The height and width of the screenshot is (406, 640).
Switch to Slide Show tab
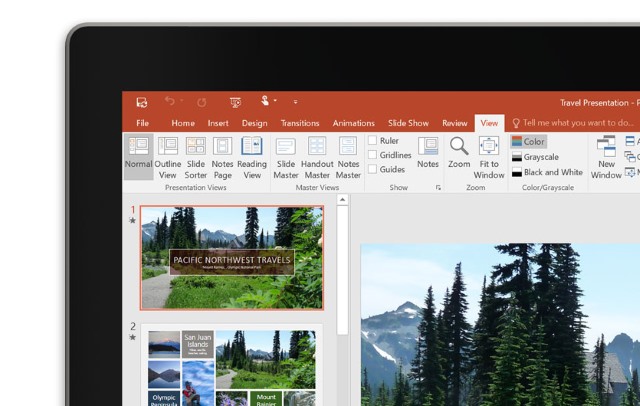click(408, 123)
